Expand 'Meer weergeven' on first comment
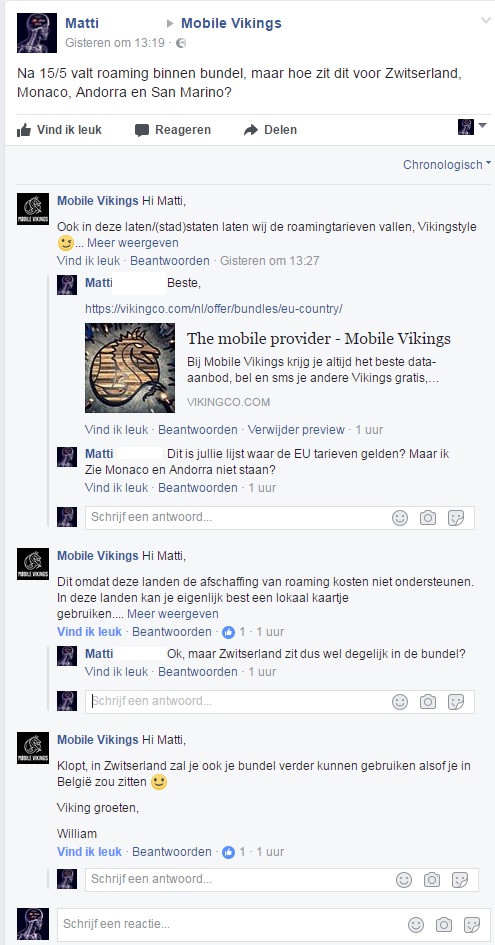The height and width of the screenshot is (945, 495). pyautogui.click(x=133, y=243)
